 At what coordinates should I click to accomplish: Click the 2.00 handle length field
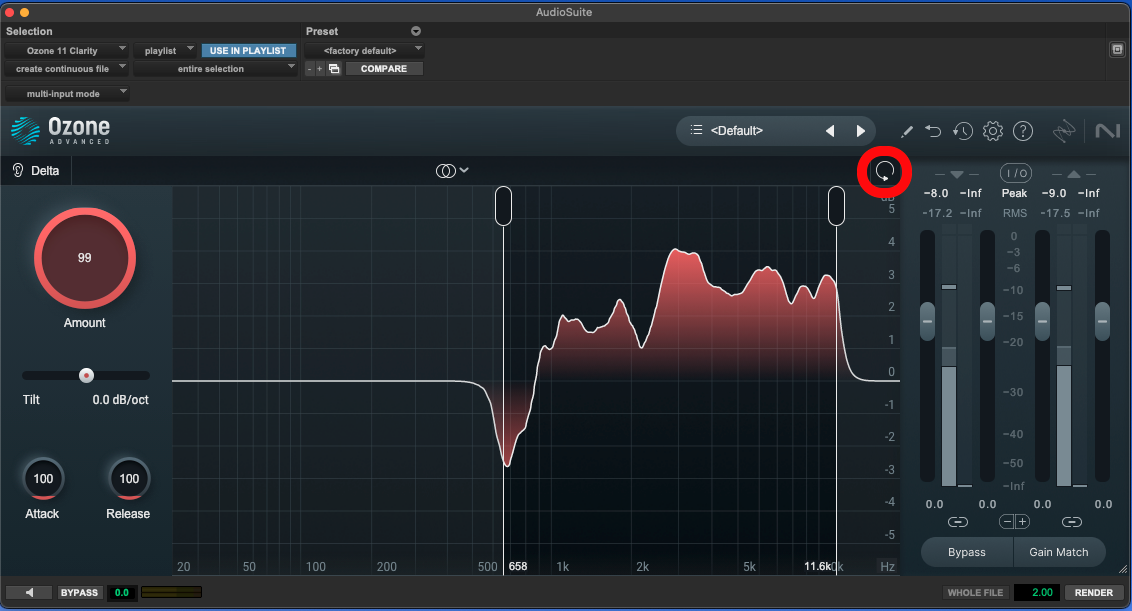(1037, 592)
